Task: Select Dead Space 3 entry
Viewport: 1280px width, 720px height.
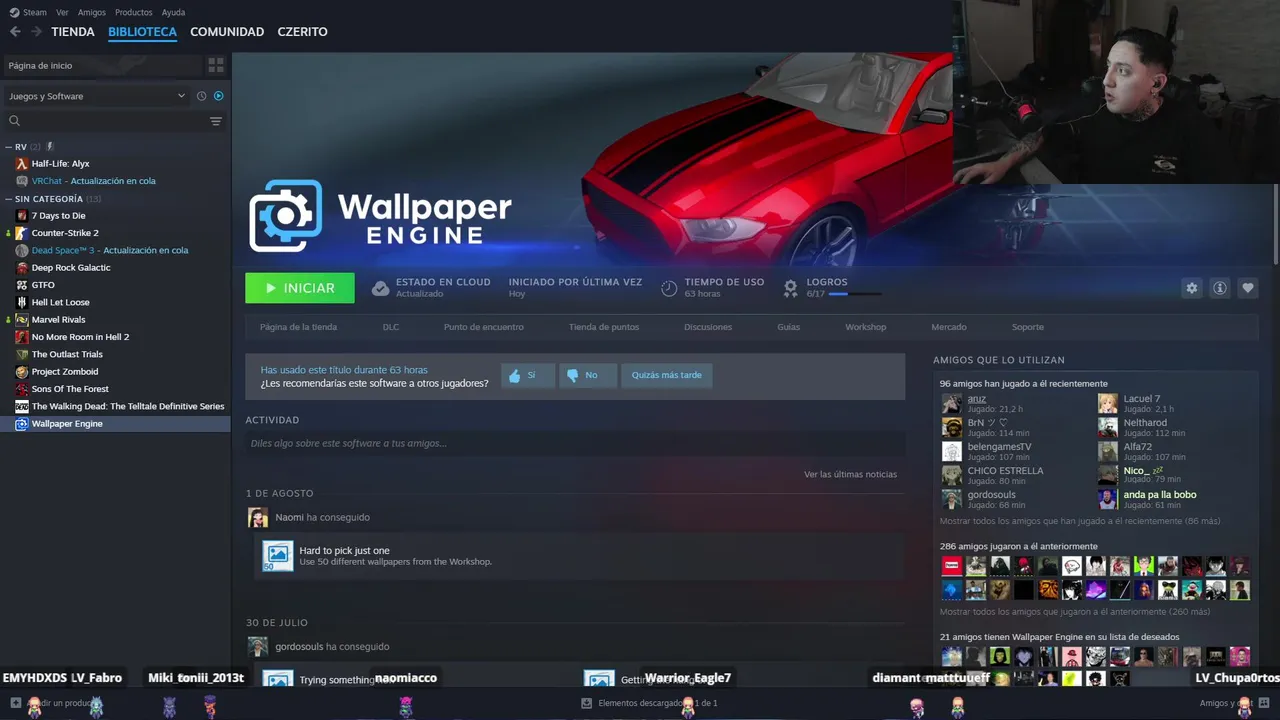Action: click(x=110, y=250)
